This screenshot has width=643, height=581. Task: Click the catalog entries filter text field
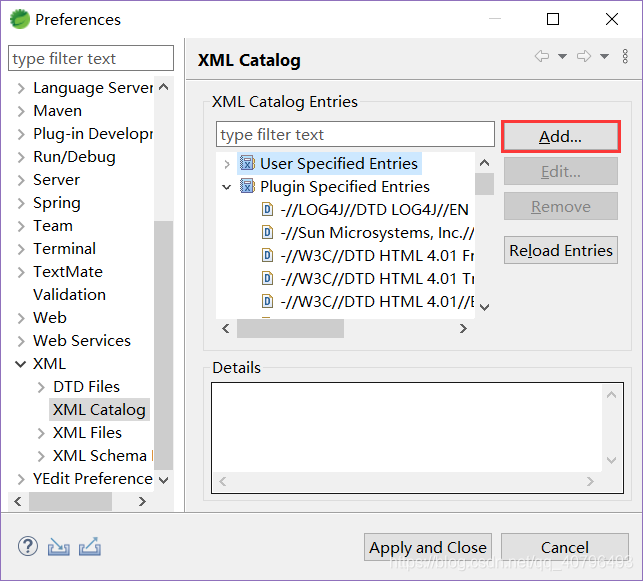[355, 134]
